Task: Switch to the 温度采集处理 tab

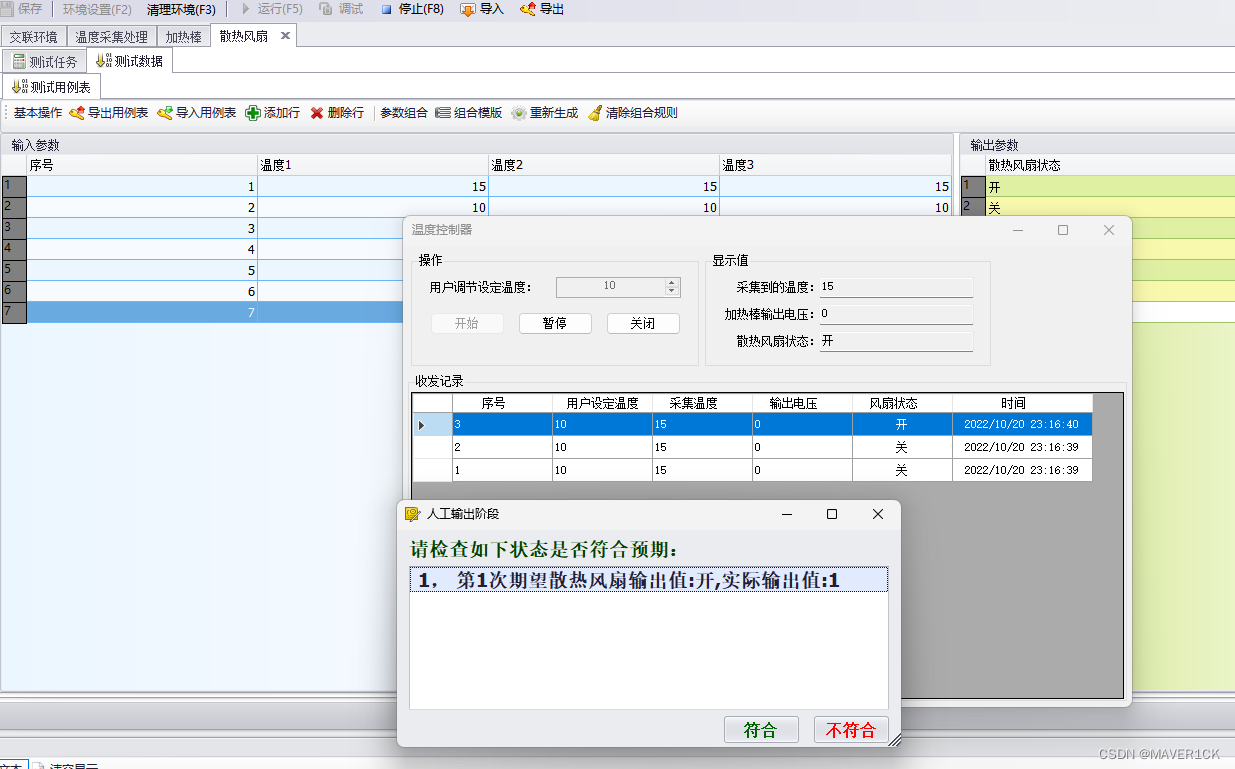Action: 111,35
